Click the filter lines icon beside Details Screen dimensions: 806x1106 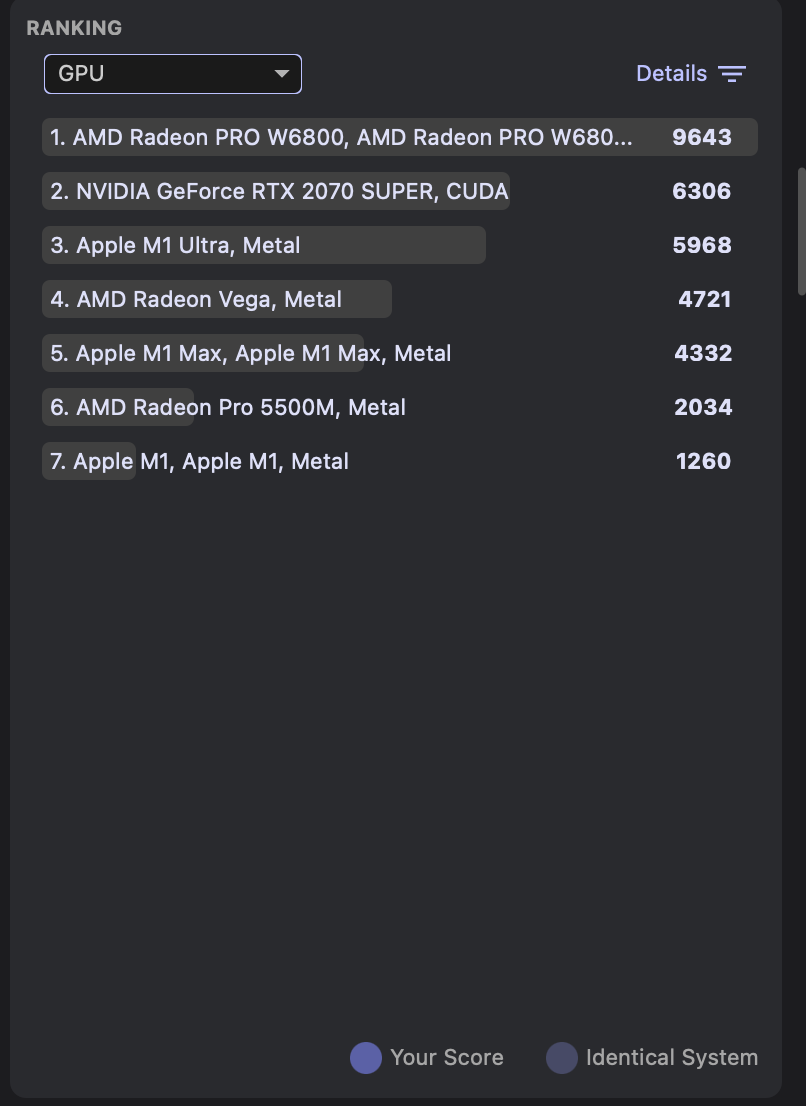pyautogui.click(x=732, y=74)
